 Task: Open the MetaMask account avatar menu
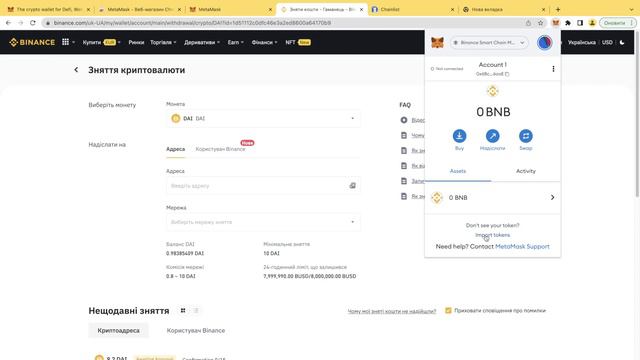(x=544, y=42)
